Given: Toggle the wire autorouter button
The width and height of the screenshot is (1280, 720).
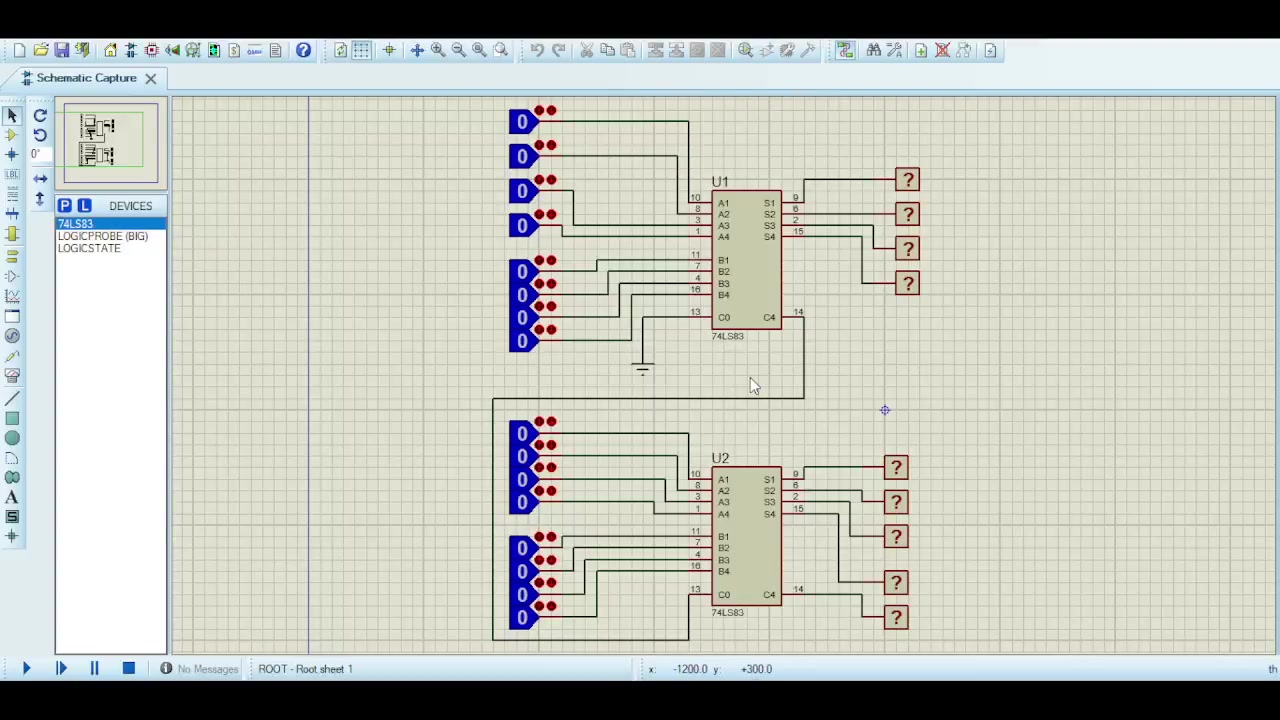Looking at the screenshot, I should (845, 50).
